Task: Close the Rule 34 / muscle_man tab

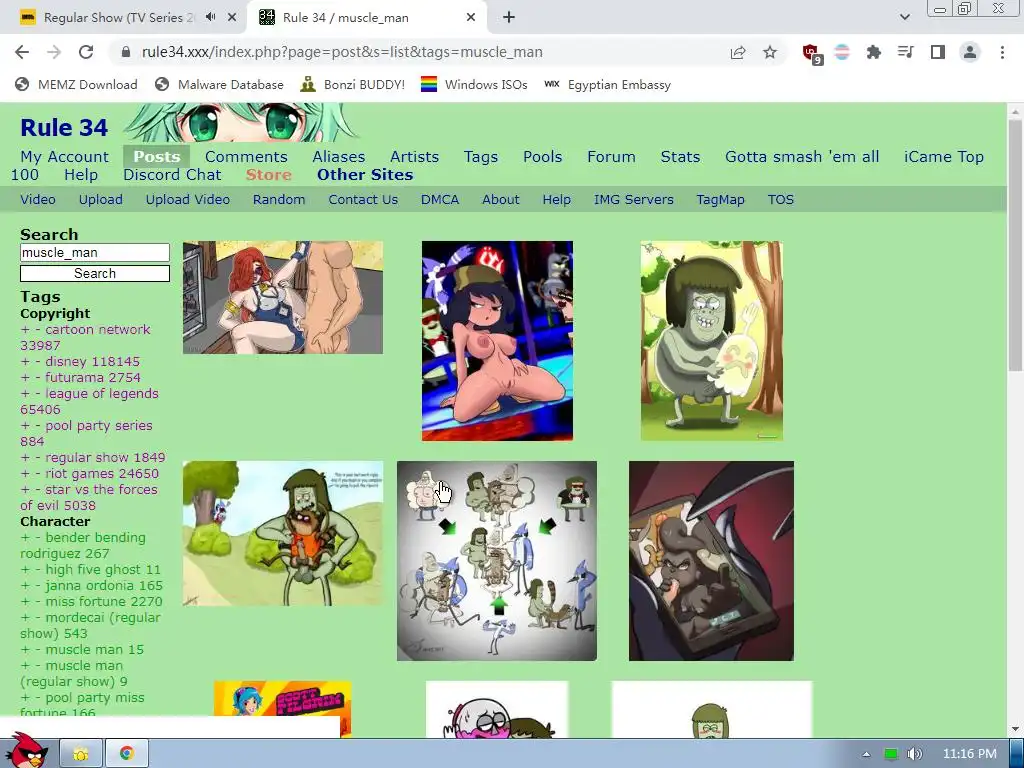Action: tap(471, 18)
